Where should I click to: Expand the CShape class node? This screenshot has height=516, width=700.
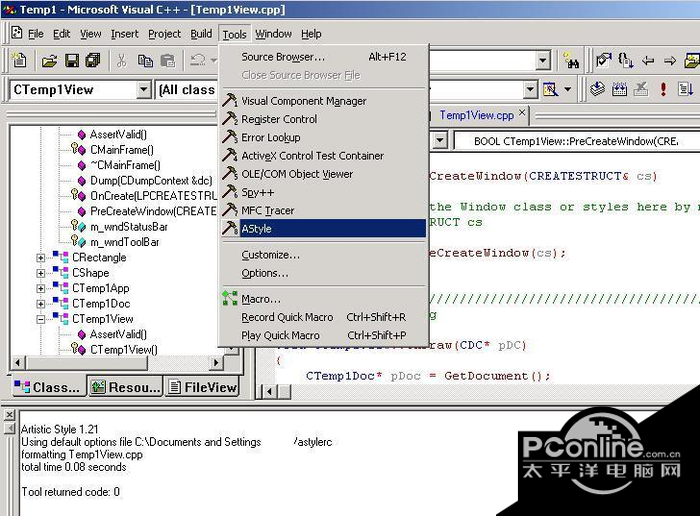[41, 273]
